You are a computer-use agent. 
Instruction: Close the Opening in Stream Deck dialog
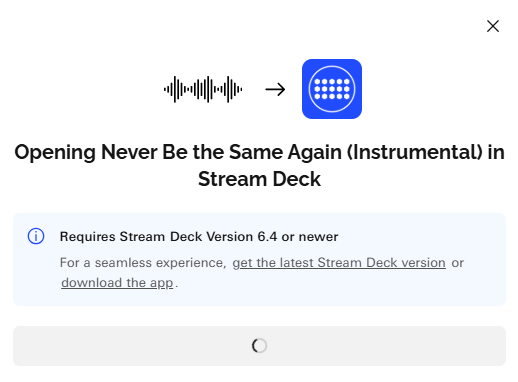point(493,26)
